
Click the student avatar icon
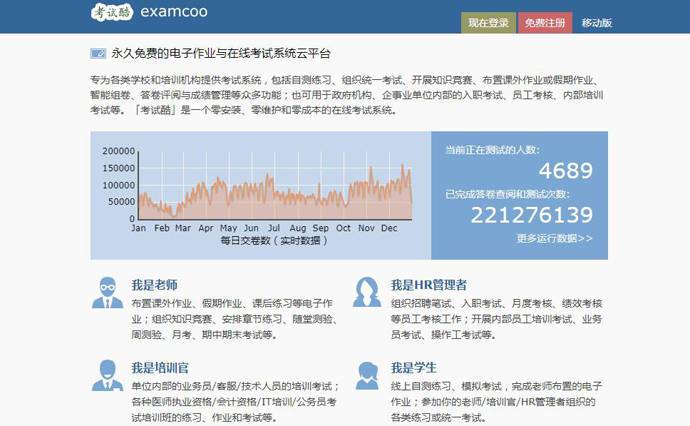click(367, 375)
